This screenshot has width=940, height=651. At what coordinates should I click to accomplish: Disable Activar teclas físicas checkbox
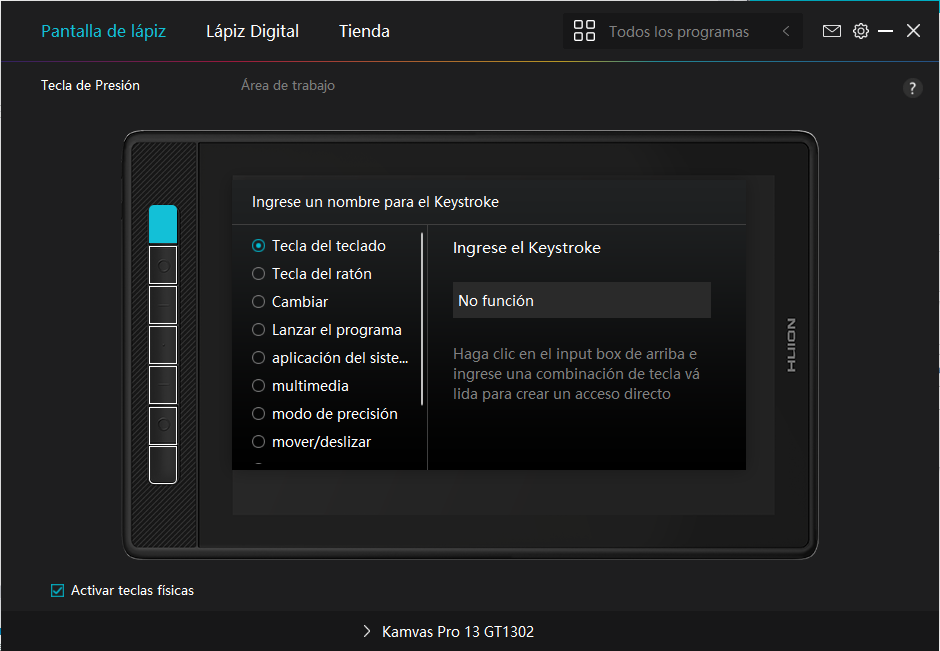click(x=57, y=591)
